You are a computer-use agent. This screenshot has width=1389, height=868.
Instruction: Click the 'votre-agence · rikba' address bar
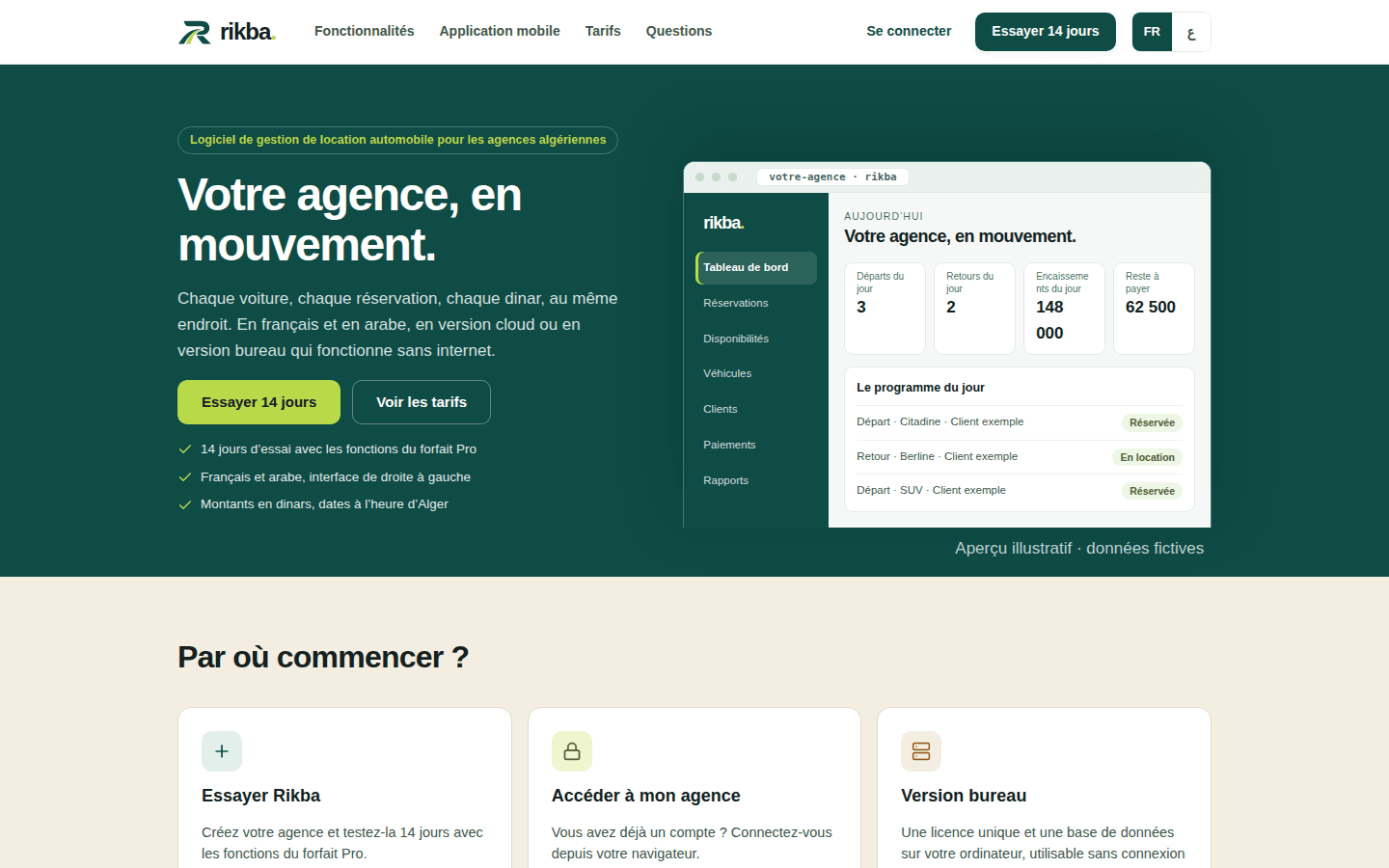click(833, 176)
